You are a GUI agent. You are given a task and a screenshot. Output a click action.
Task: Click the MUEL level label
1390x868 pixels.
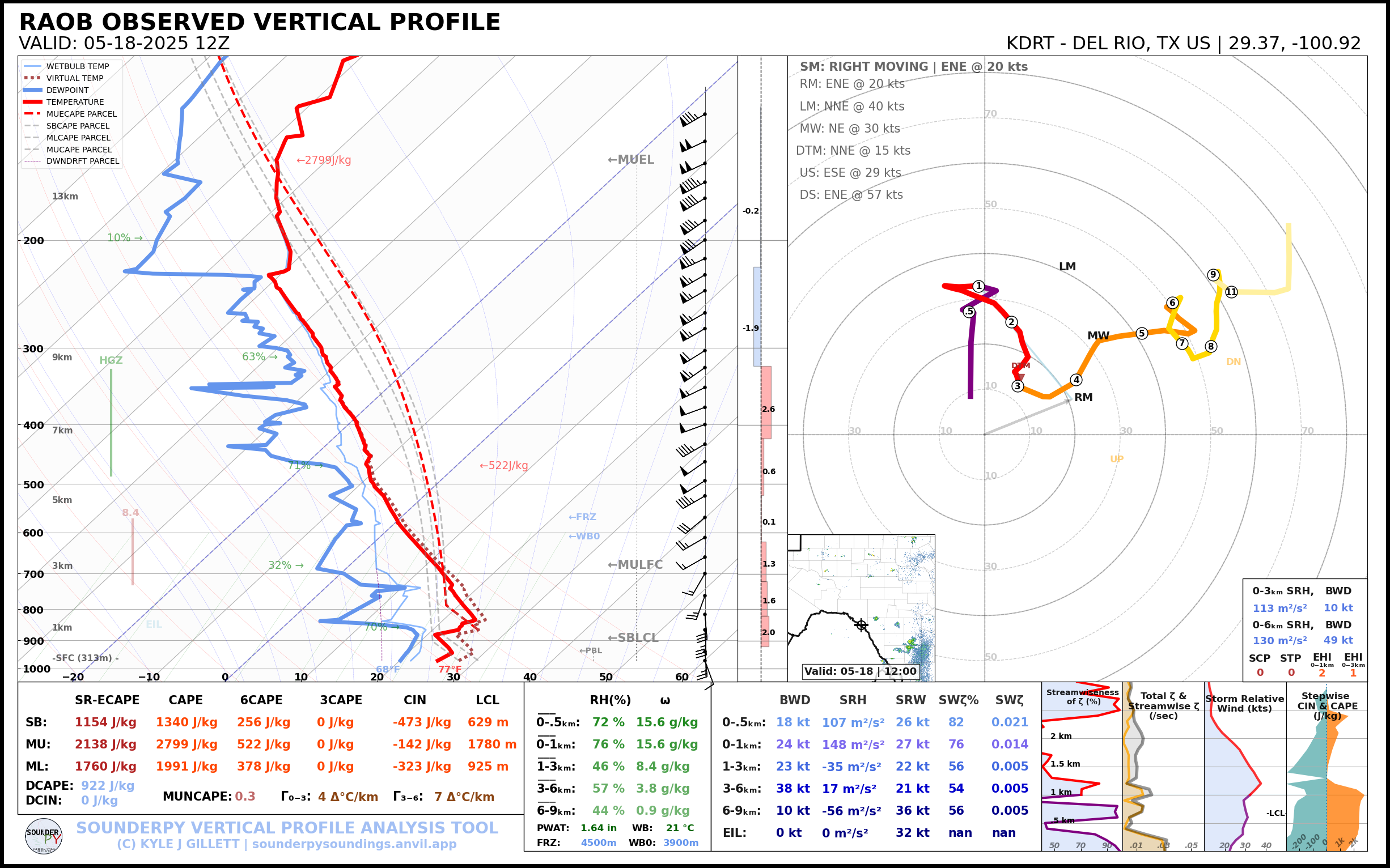coord(631,160)
